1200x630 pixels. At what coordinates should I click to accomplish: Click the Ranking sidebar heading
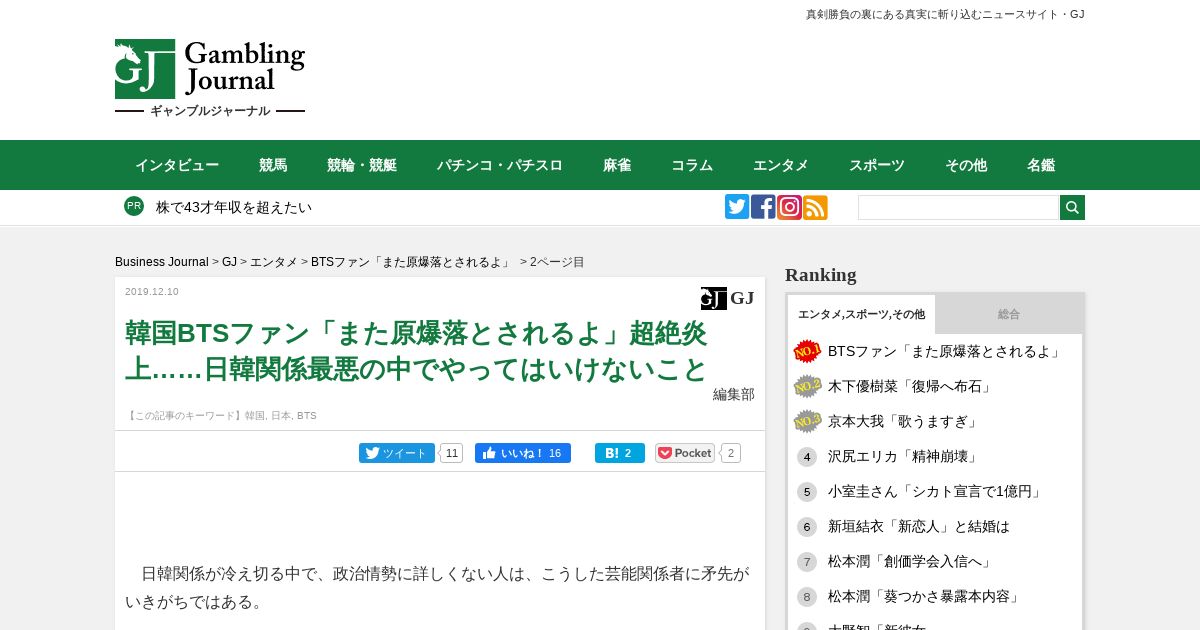(x=821, y=275)
